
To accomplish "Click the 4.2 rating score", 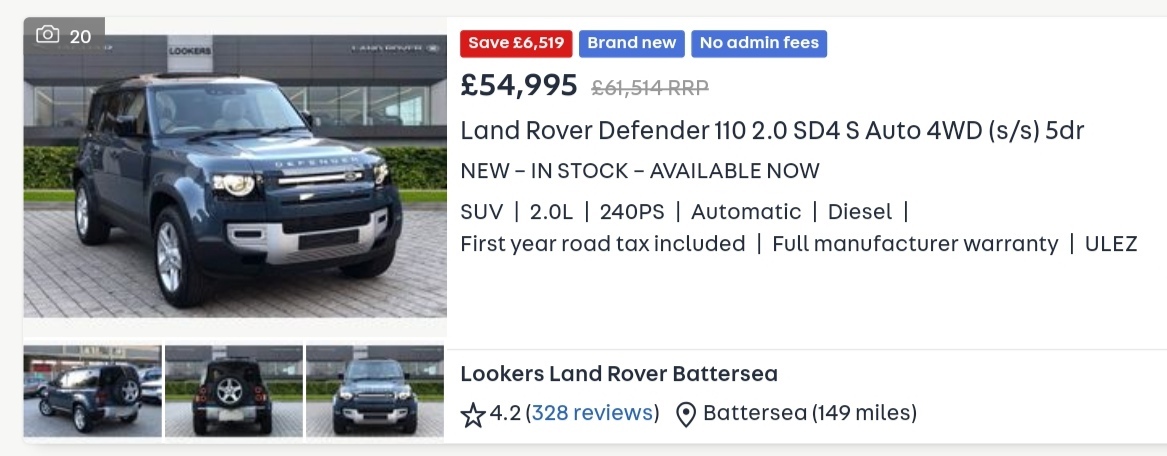I will pos(505,413).
